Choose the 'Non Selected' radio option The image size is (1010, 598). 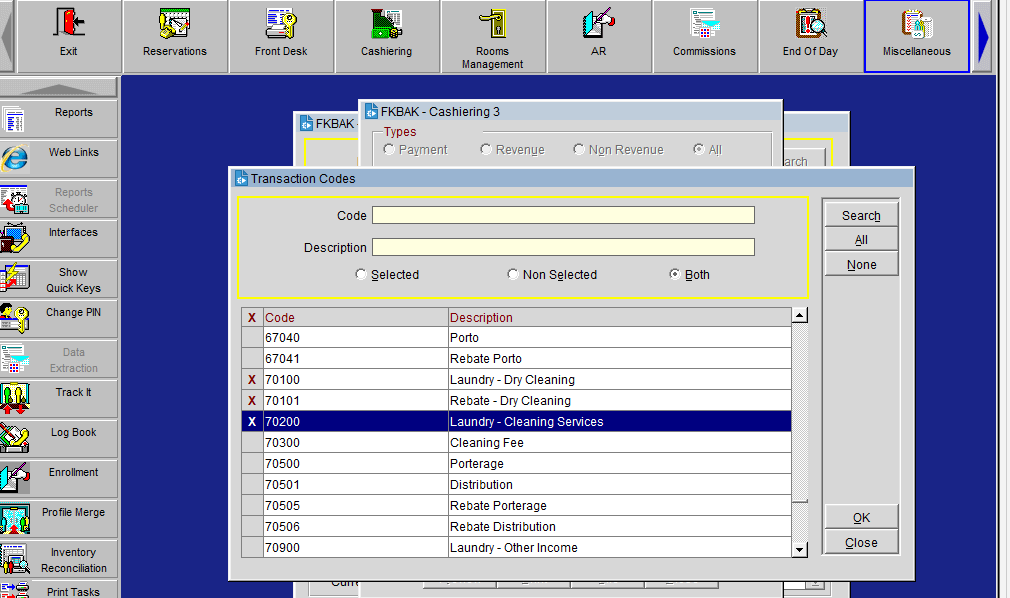(x=513, y=275)
